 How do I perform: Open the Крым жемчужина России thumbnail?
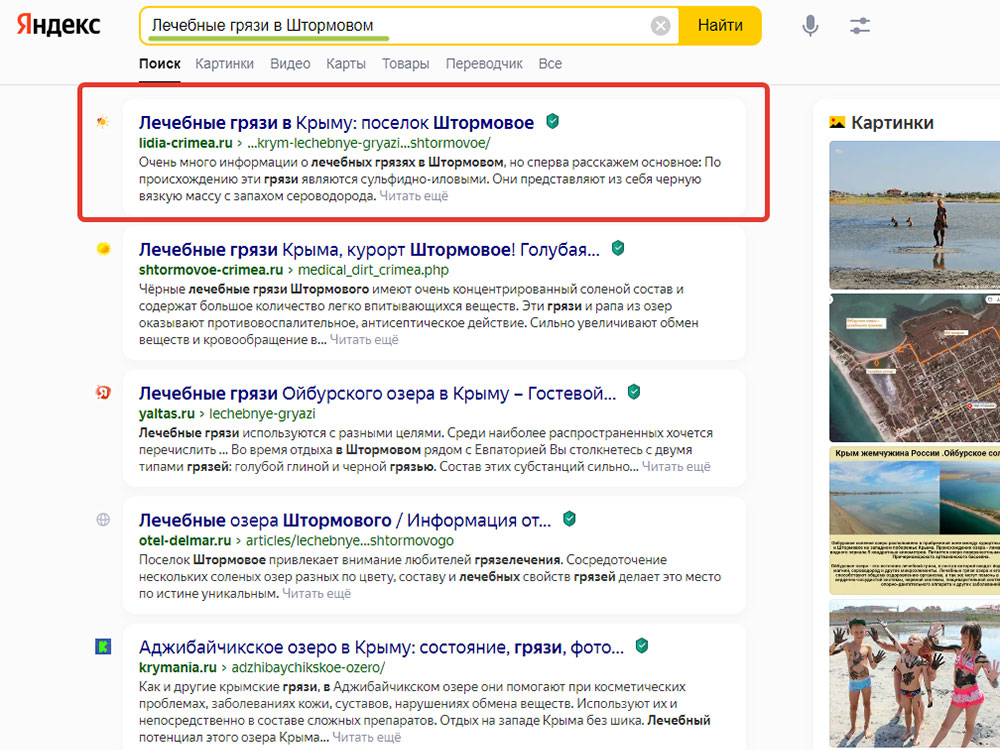[915, 520]
